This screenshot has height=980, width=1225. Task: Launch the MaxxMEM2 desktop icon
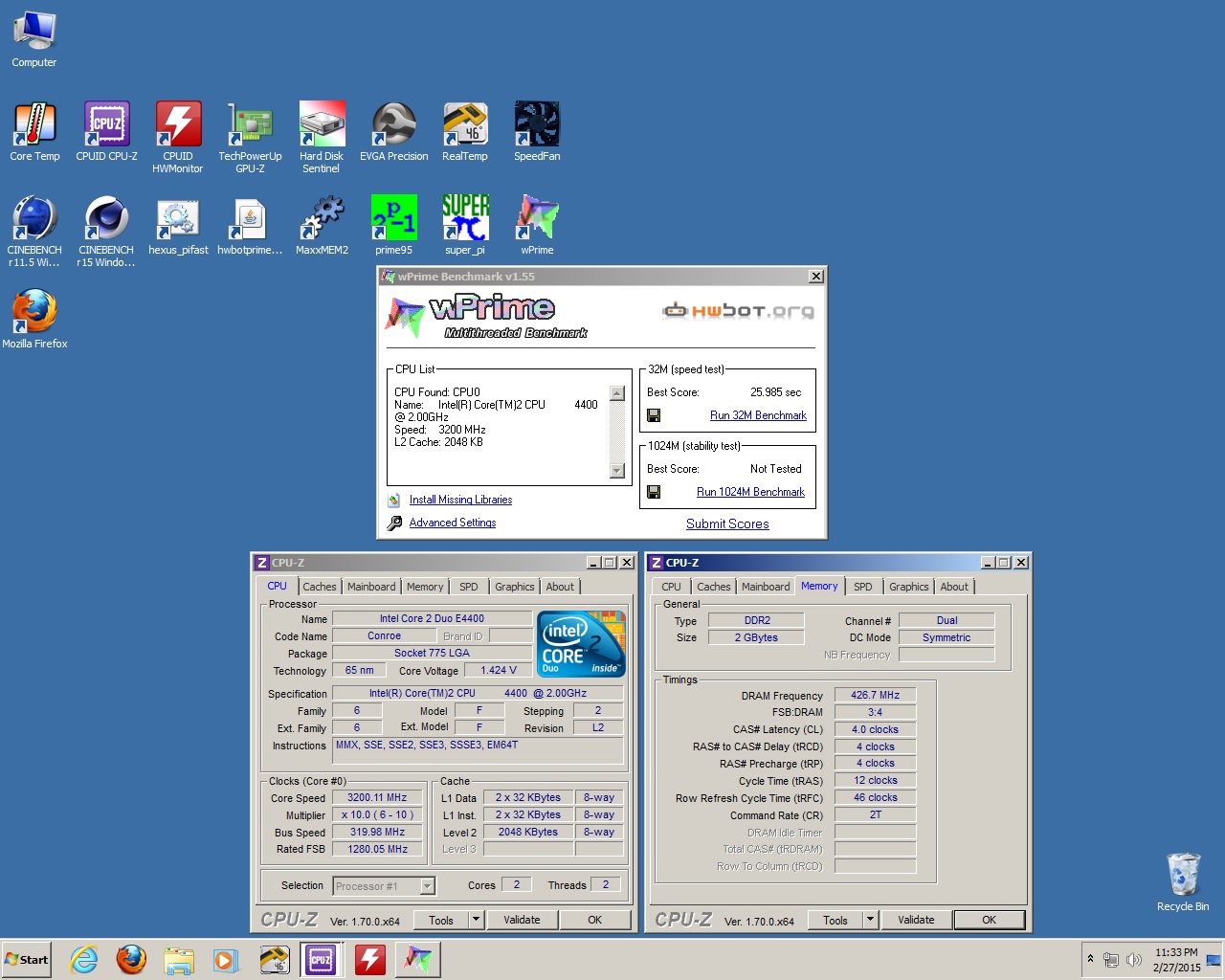322,227
